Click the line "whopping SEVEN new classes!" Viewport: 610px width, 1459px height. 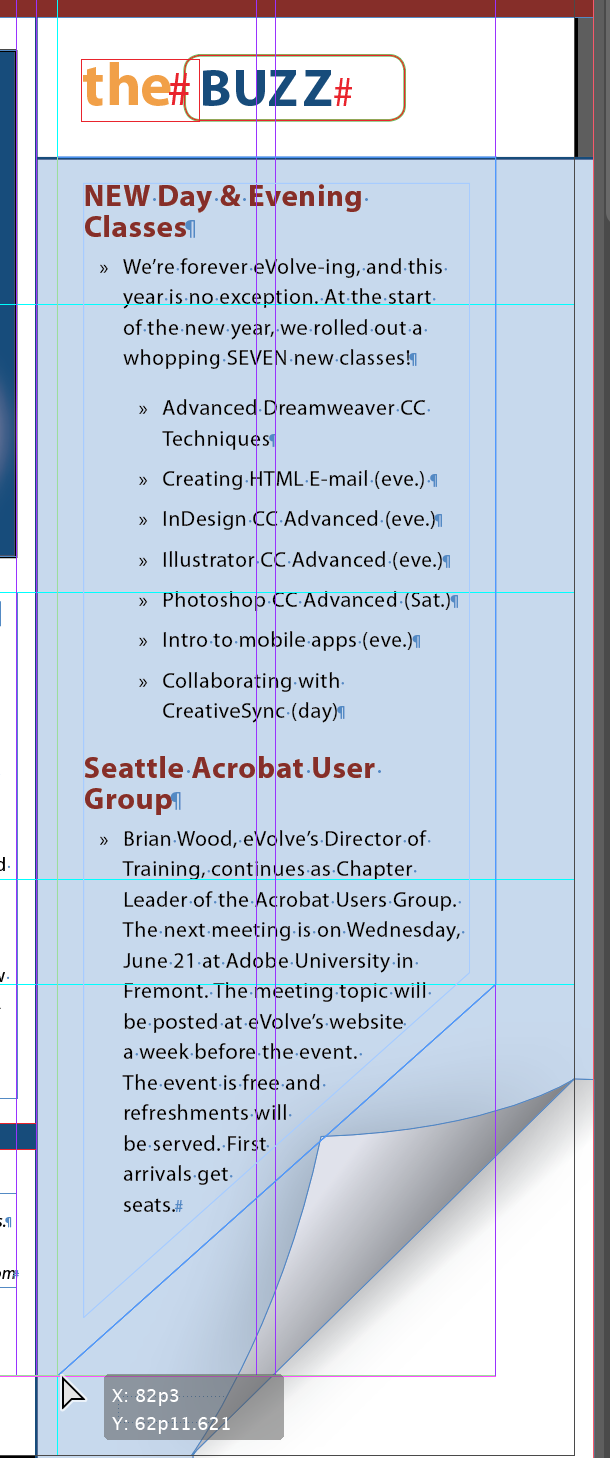coord(266,358)
